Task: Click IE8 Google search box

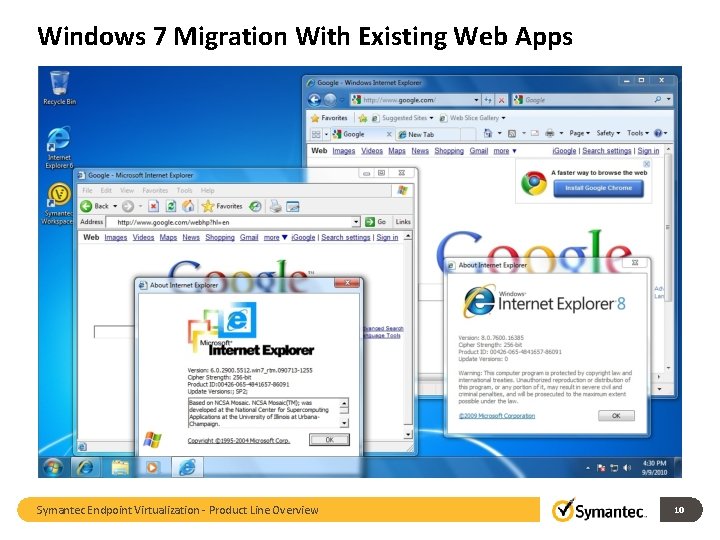Action: click(x=588, y=100)
